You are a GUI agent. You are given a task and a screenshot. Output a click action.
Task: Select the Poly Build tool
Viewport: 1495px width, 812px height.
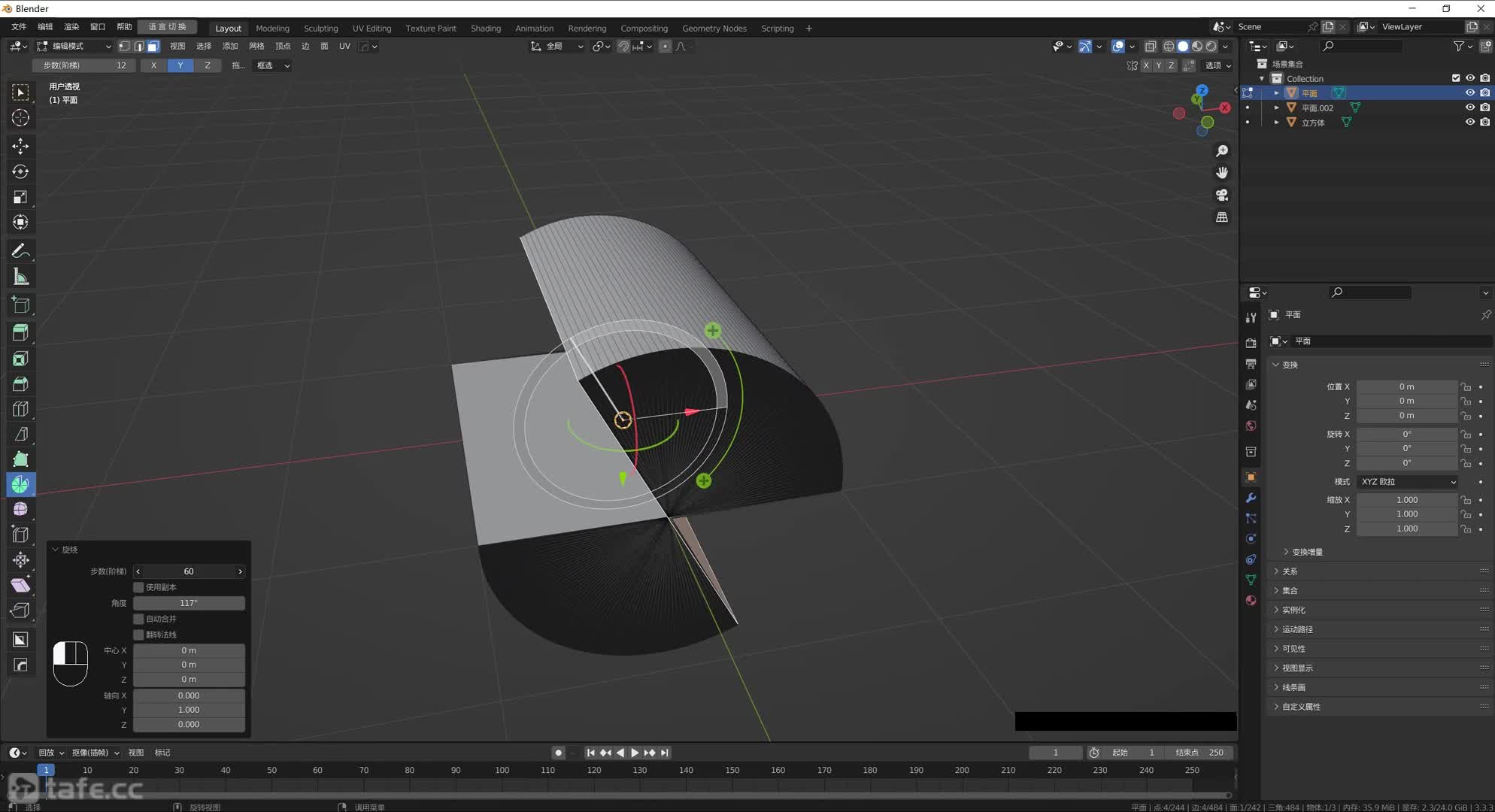point(20,459)
